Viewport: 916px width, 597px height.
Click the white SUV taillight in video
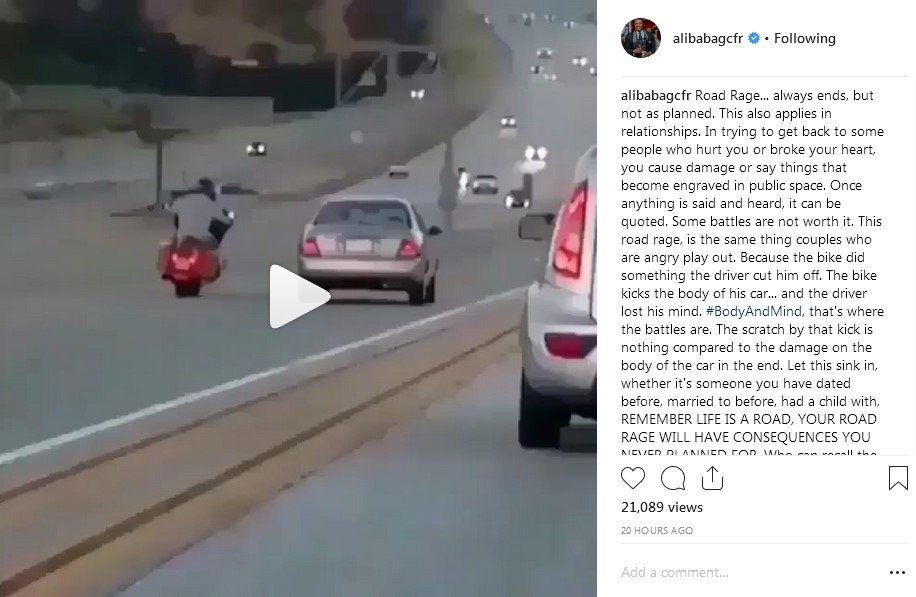point(570,234)
